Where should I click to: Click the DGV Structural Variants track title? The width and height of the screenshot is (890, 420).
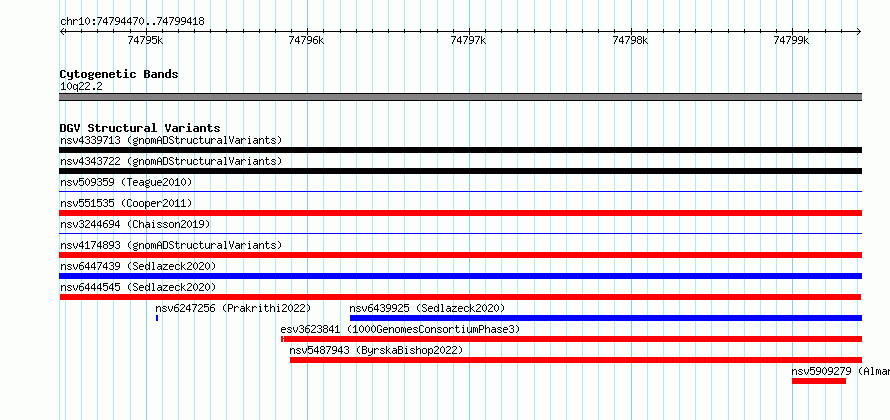(x=140, y=128)
